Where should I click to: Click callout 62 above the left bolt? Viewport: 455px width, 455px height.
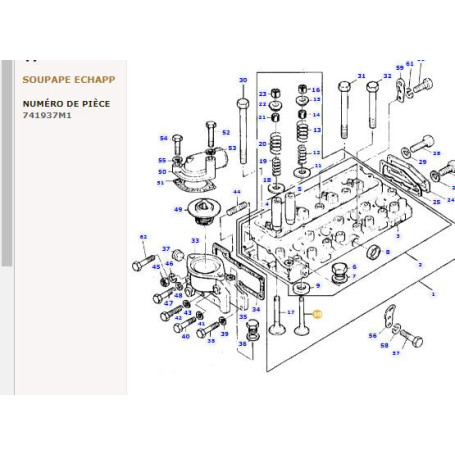pos(143,237)
